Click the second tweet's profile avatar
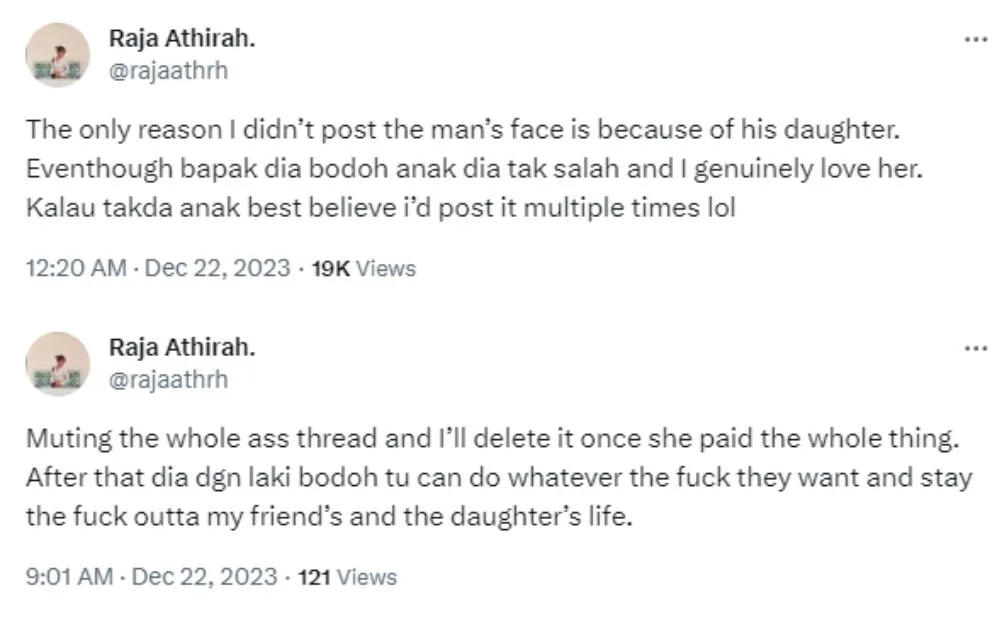The width and height of the screenshot is (1000, 623). point(57,364)
